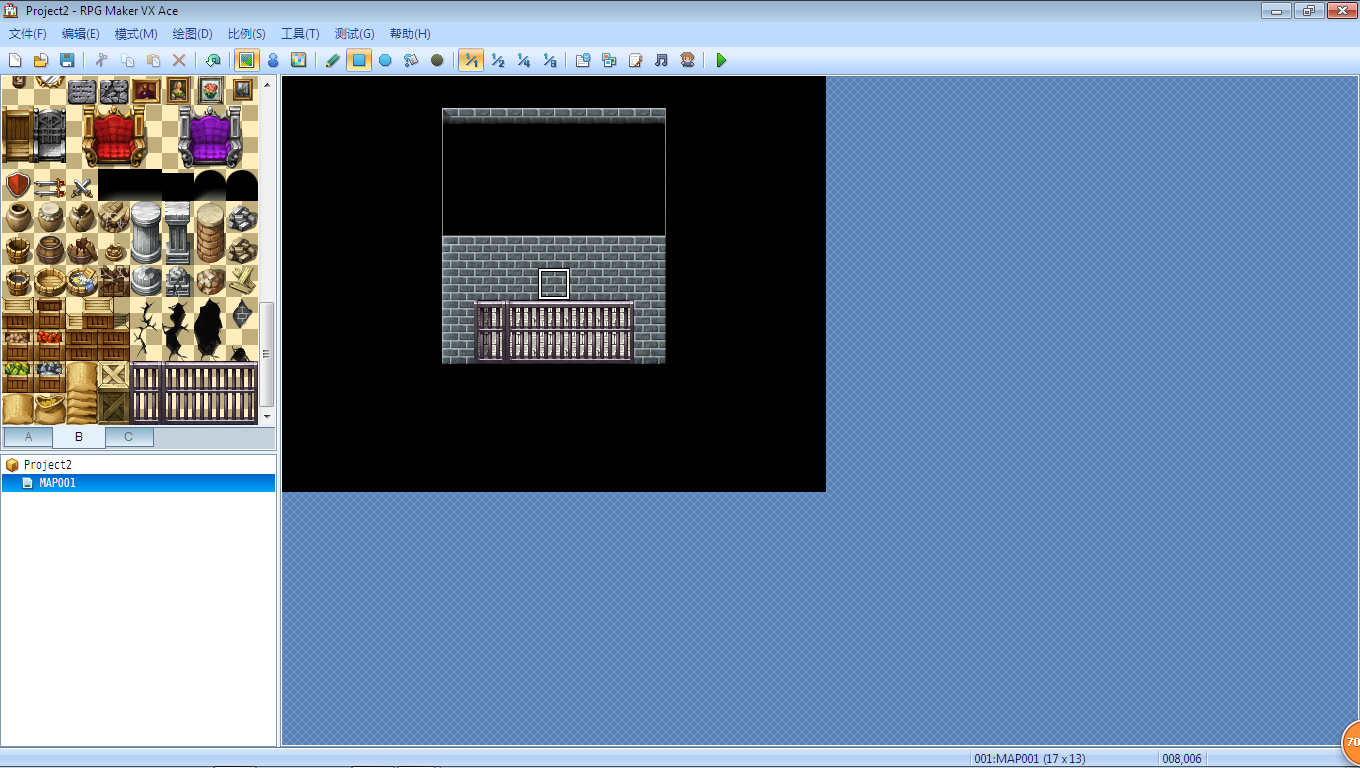Open the Character Generator icon

(x=687, y=60)
